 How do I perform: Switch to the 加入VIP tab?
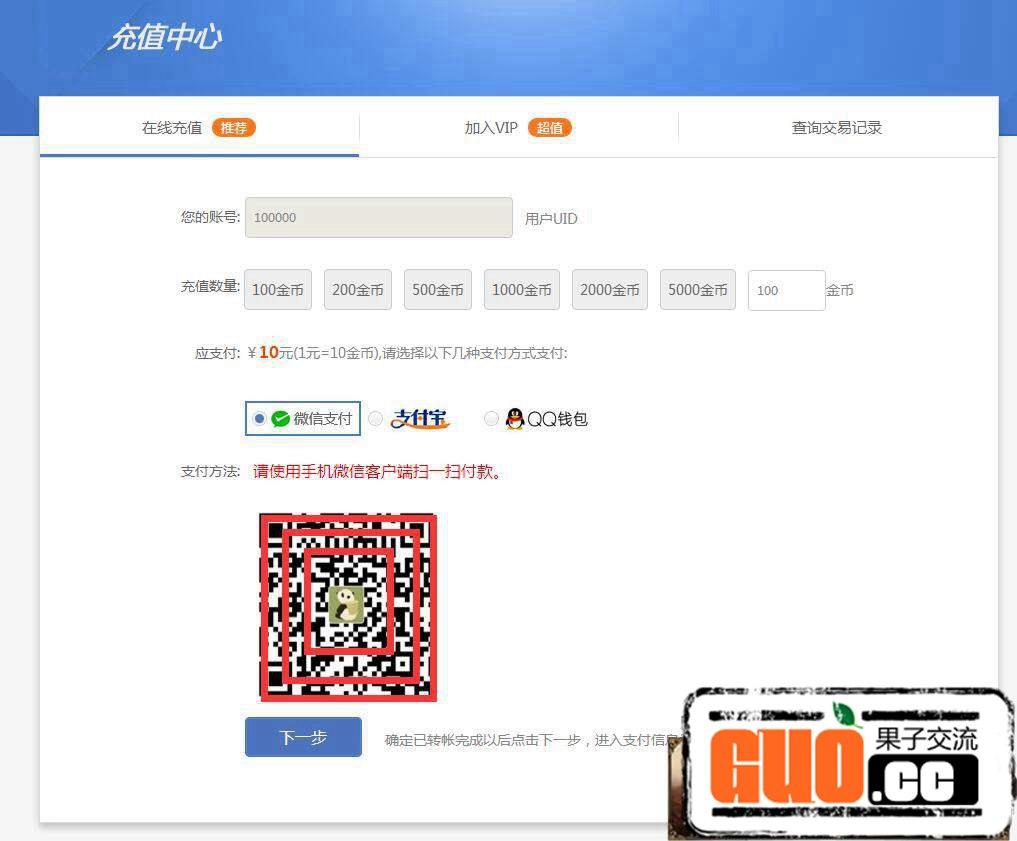518,128
